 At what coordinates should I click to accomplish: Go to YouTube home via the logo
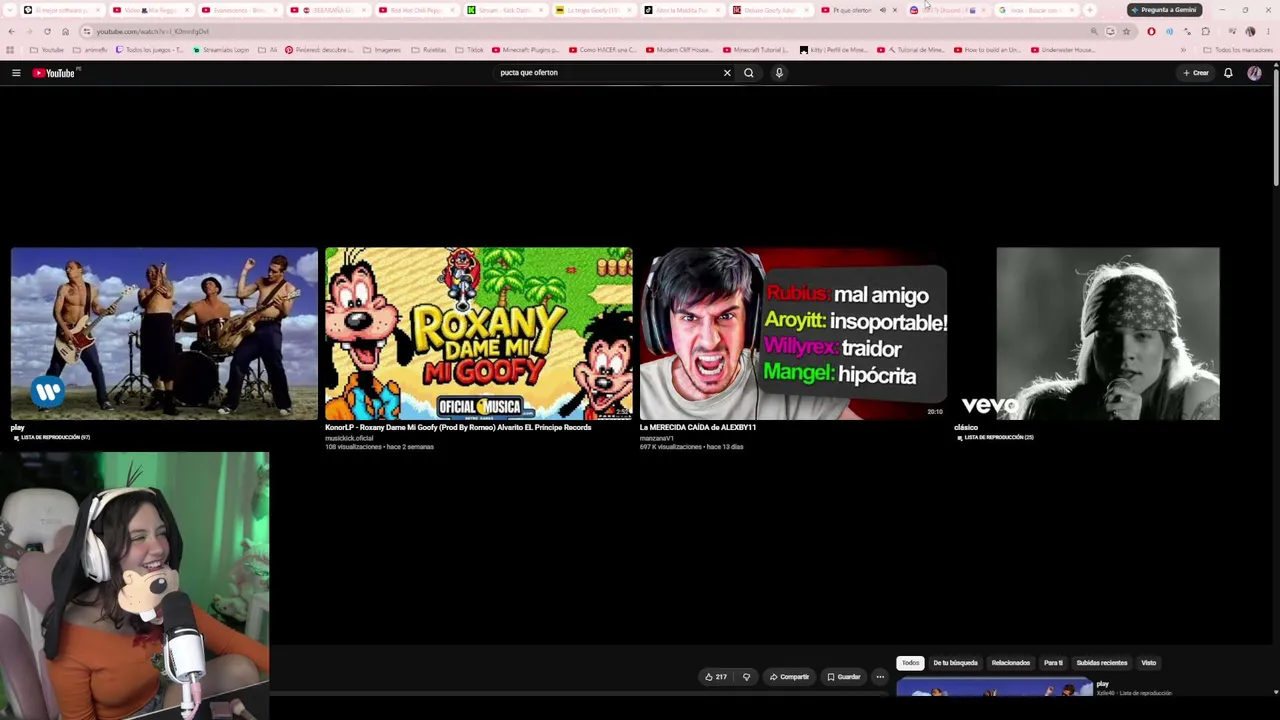click(53, 73)
